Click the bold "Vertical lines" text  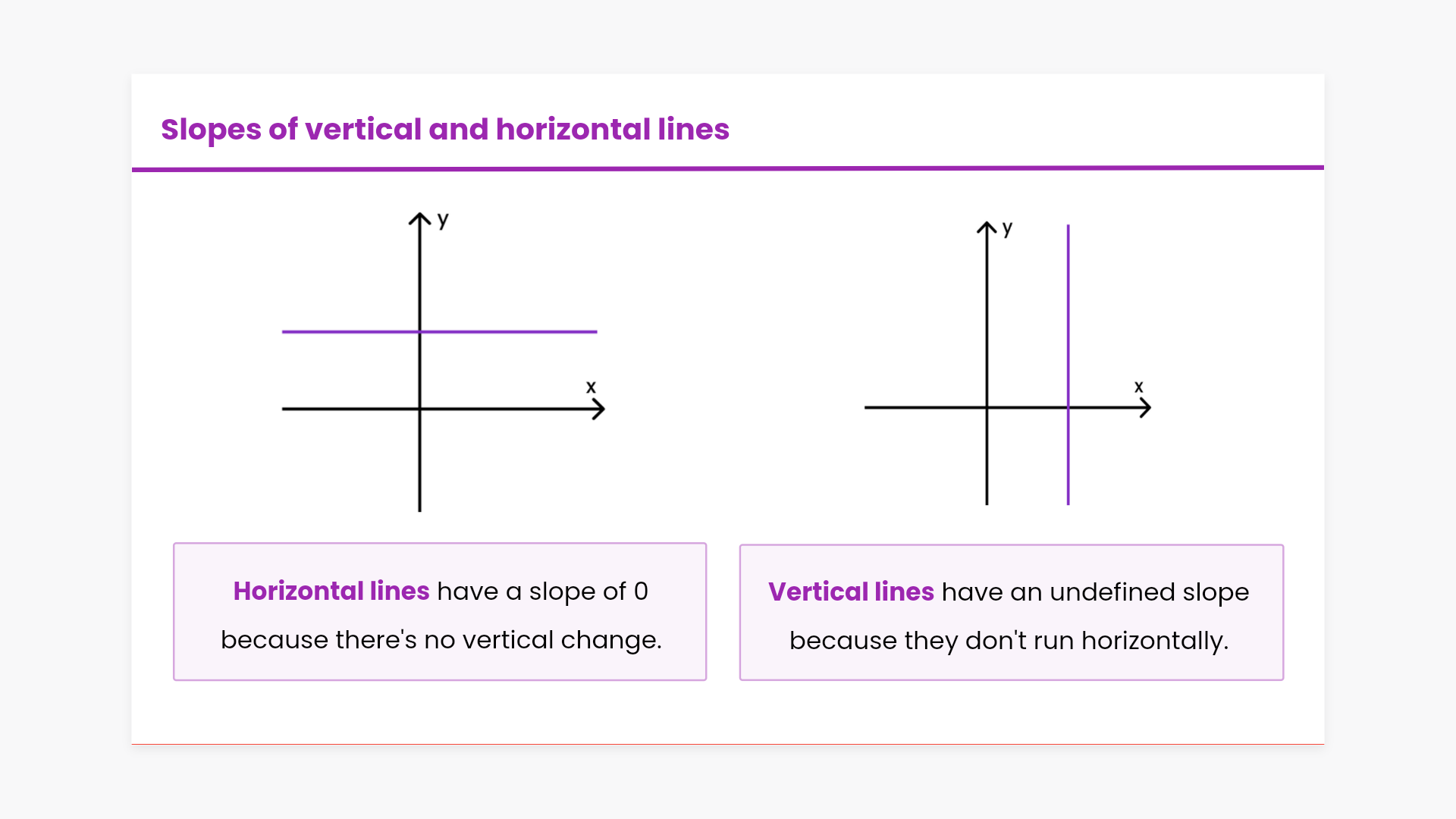click(x=851, y=592)
